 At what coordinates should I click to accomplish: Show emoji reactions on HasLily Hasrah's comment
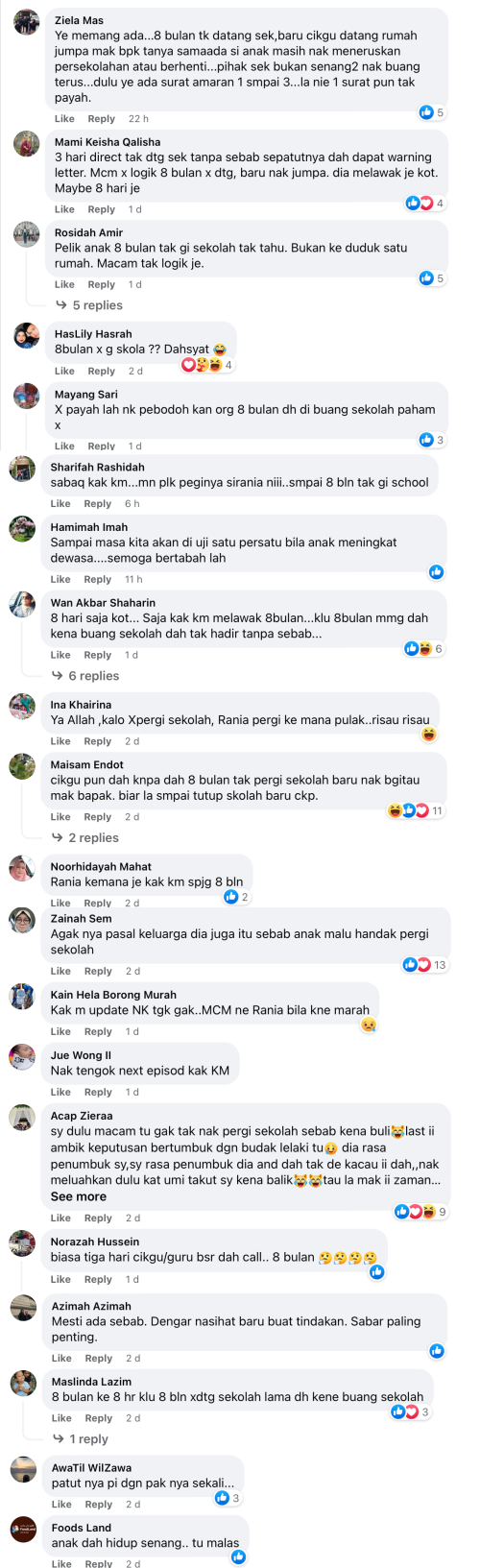[x=207, y=365]
